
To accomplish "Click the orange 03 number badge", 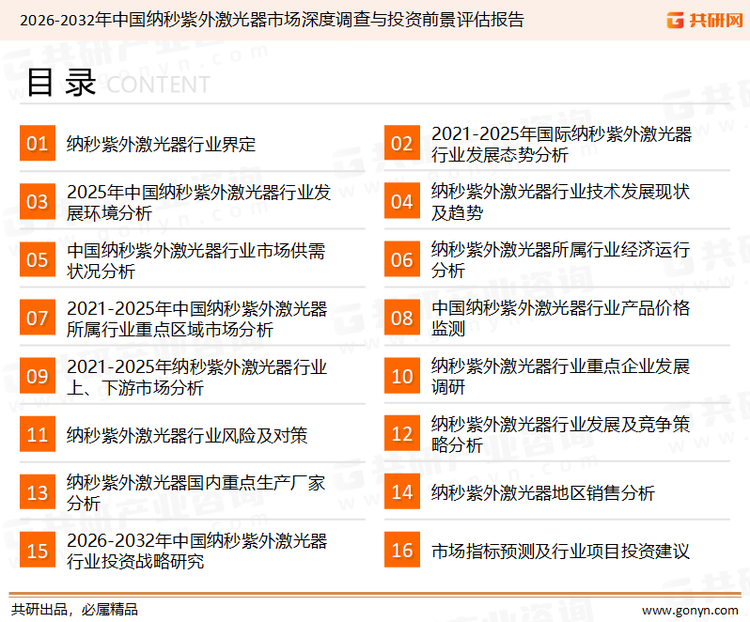I will (37, 201).
